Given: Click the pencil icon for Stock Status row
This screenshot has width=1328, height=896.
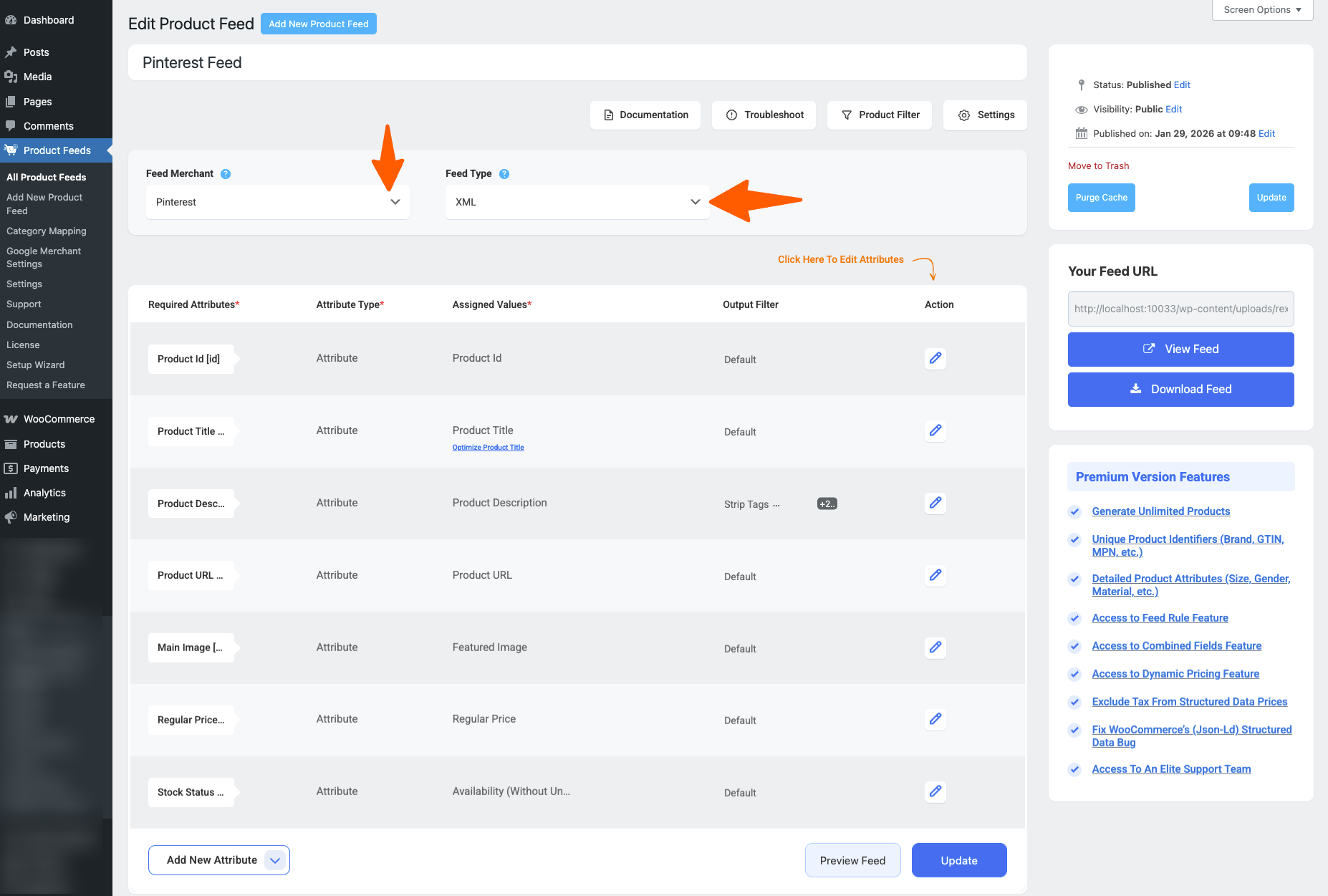Looking at the screenshot, I should tap(935, 791).
